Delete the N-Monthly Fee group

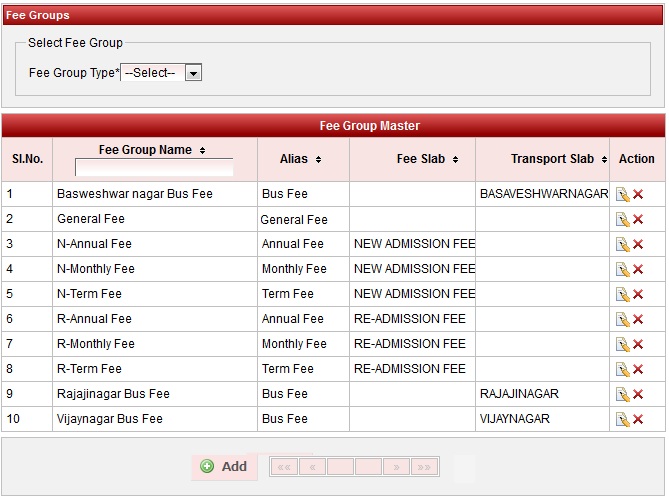[638, 269]
